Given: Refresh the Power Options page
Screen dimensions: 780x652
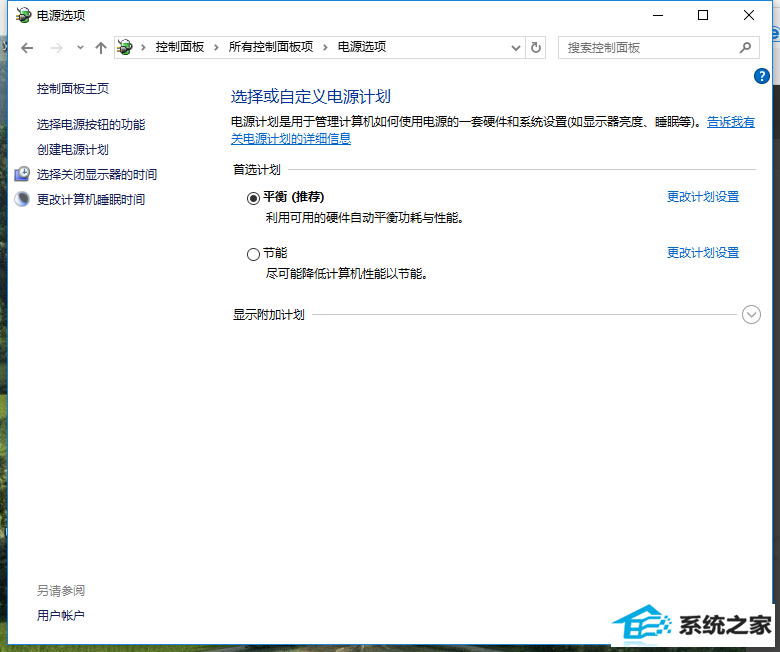Looking at the screenshot, I should point(536,48).
